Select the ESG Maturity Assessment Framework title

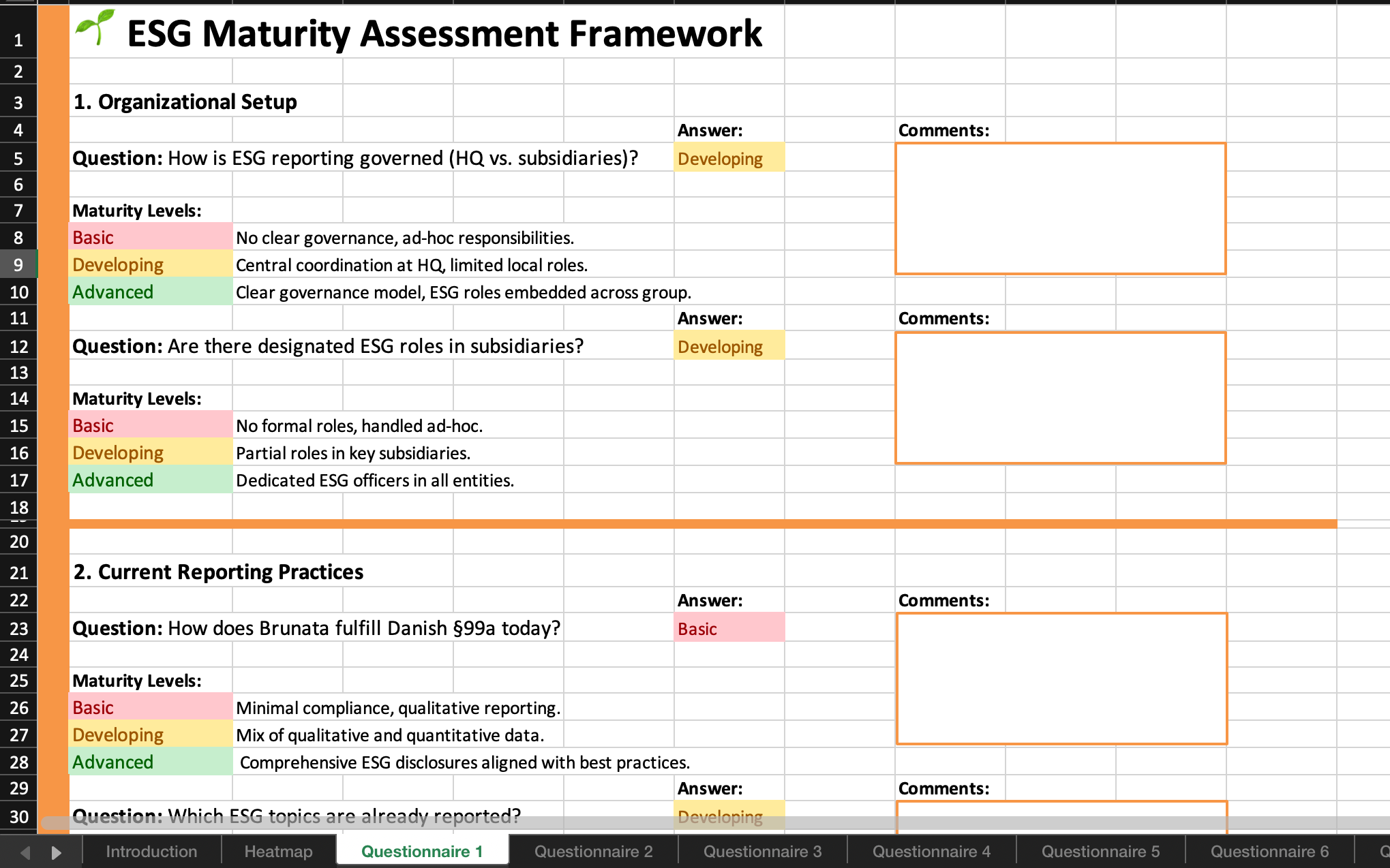click(444, 34)
